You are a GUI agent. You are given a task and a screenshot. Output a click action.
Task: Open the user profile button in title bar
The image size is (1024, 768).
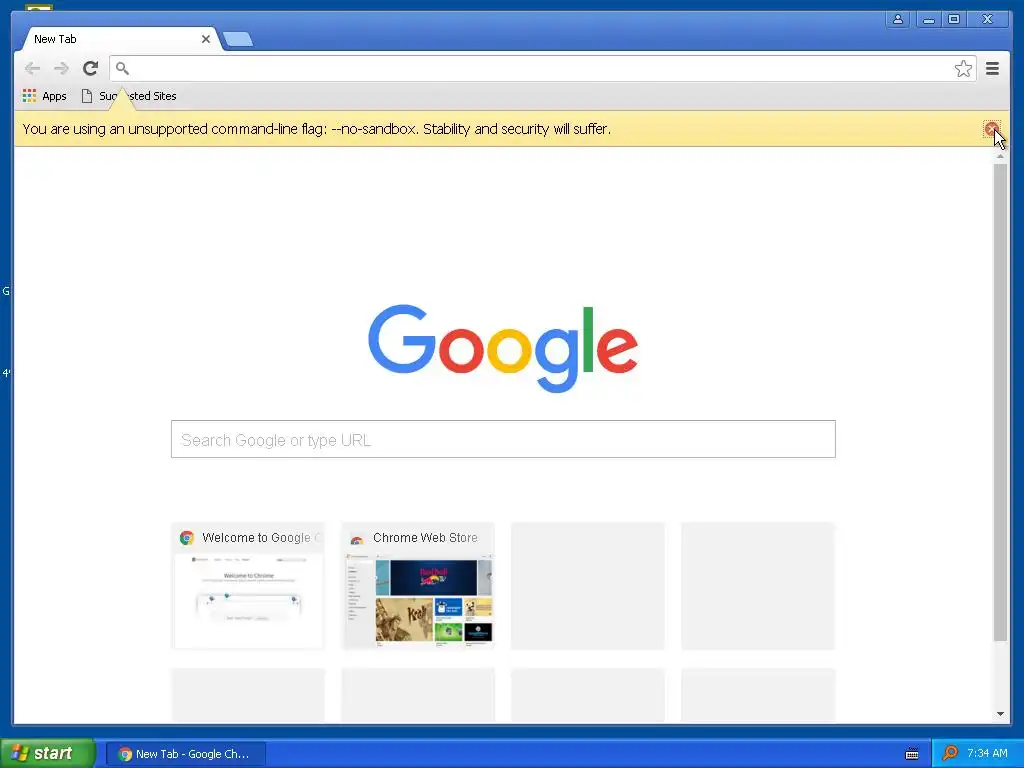click(898, 20)
